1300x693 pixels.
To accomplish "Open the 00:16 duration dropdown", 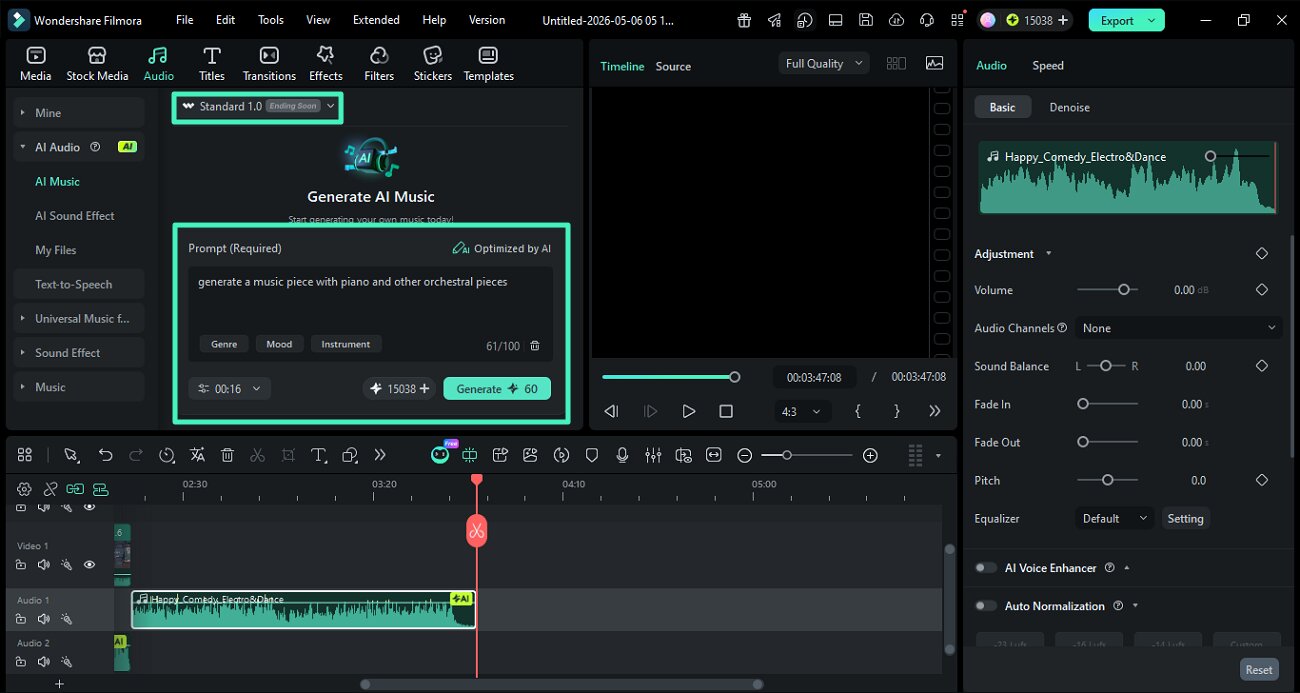I will click(229, 388).
